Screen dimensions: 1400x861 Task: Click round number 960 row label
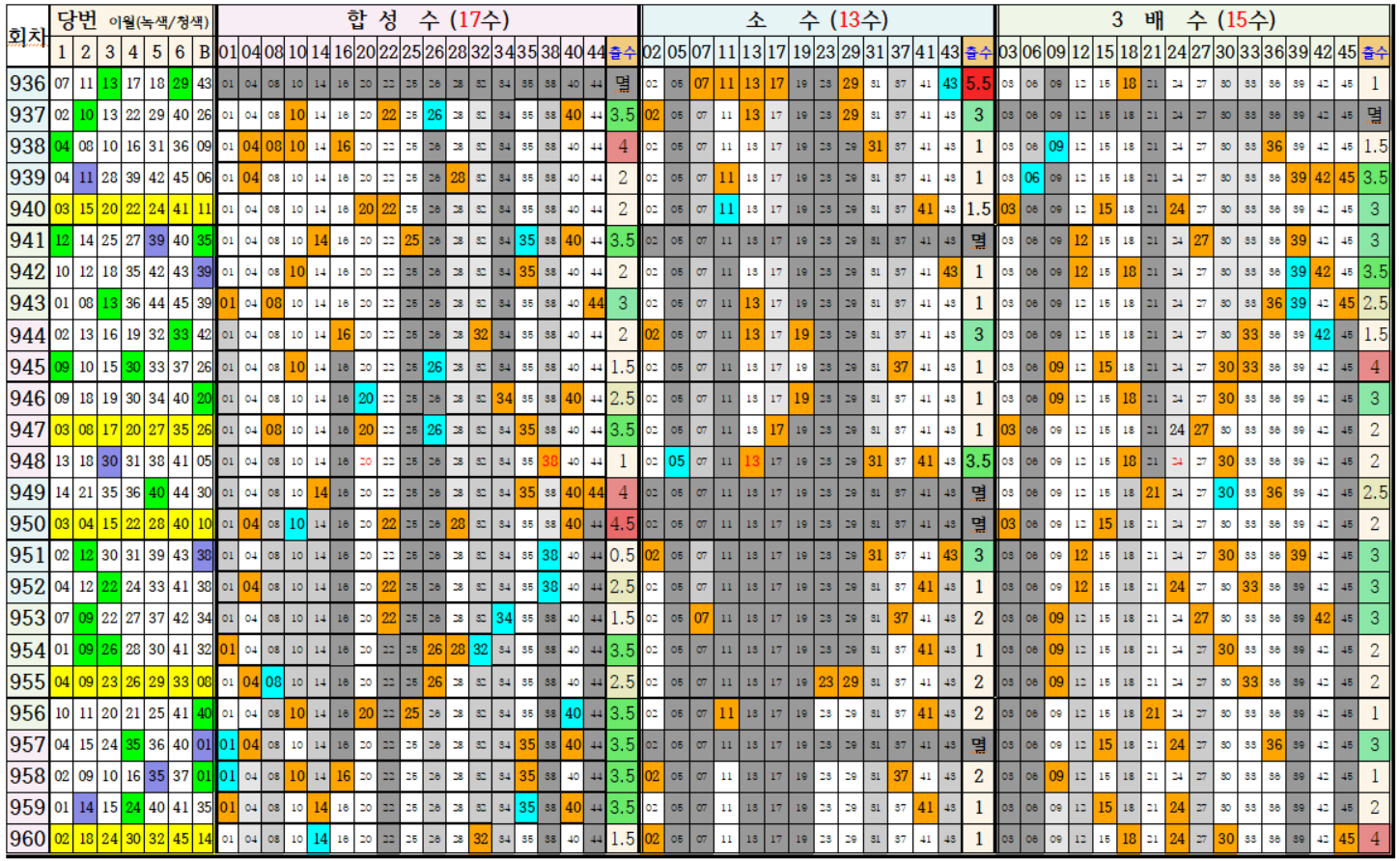pos(26,838)
